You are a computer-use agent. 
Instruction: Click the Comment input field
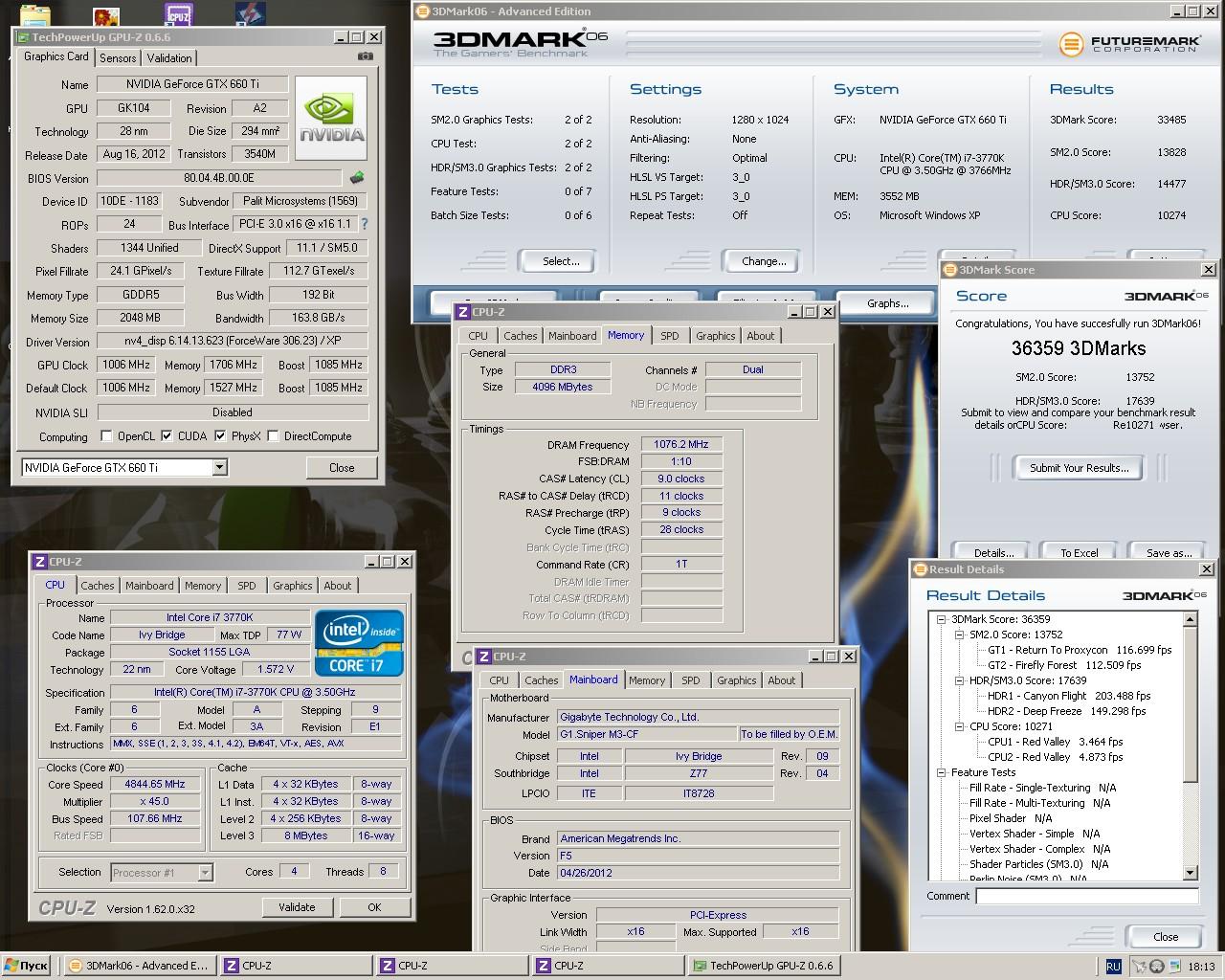1087,896
